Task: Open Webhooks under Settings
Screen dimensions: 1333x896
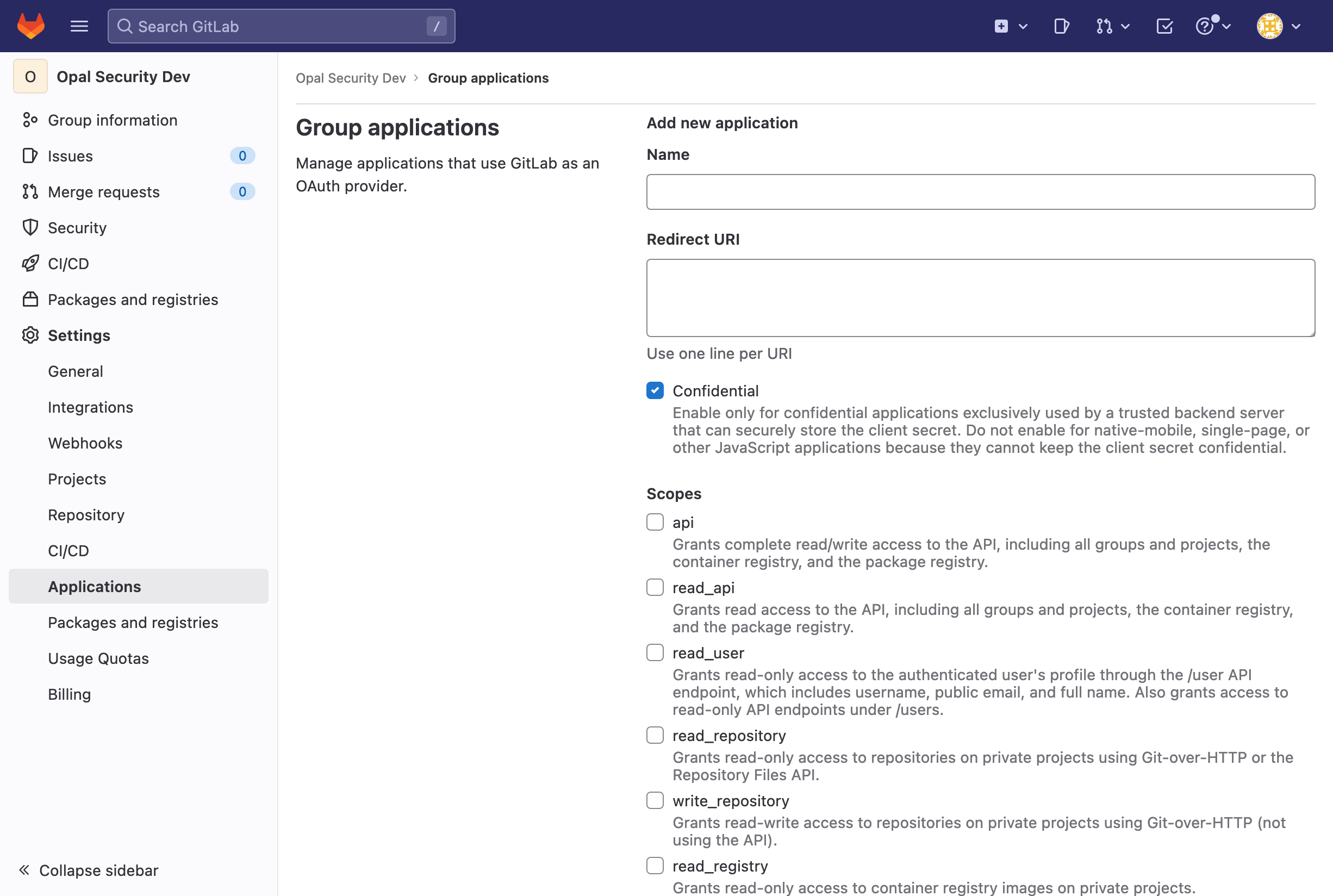Action: coord(85,443)
